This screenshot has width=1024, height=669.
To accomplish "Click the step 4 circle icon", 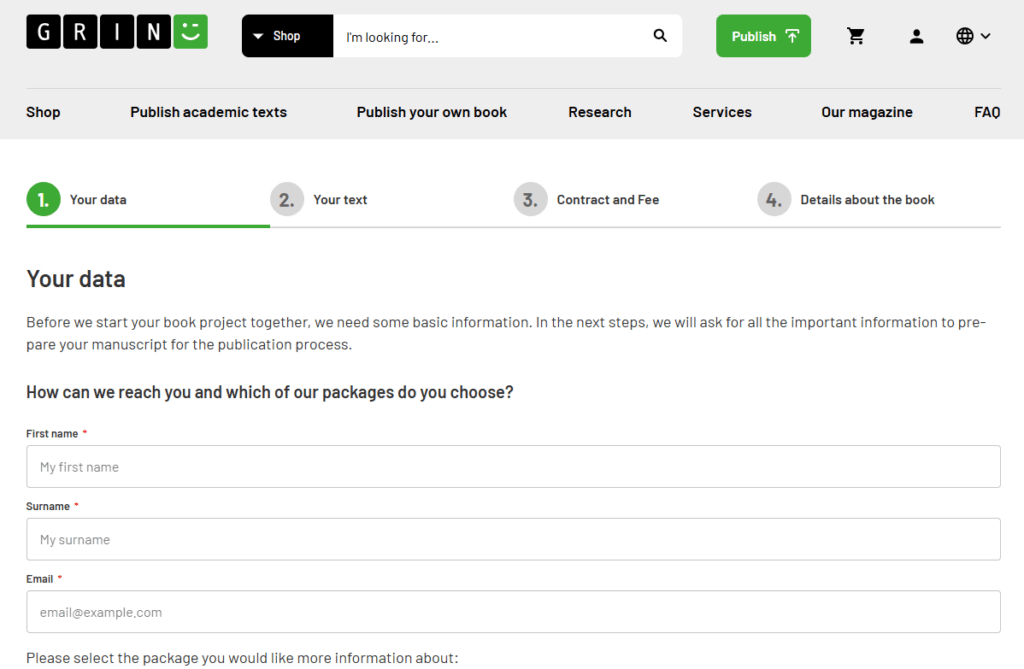I will 774,200.
